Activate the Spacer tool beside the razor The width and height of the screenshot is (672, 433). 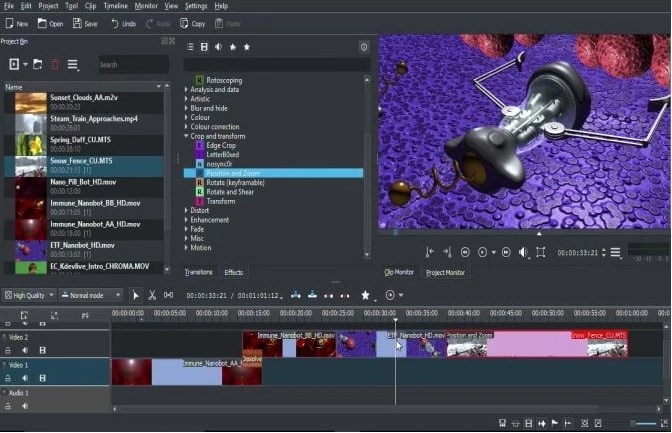click(168, 295)
